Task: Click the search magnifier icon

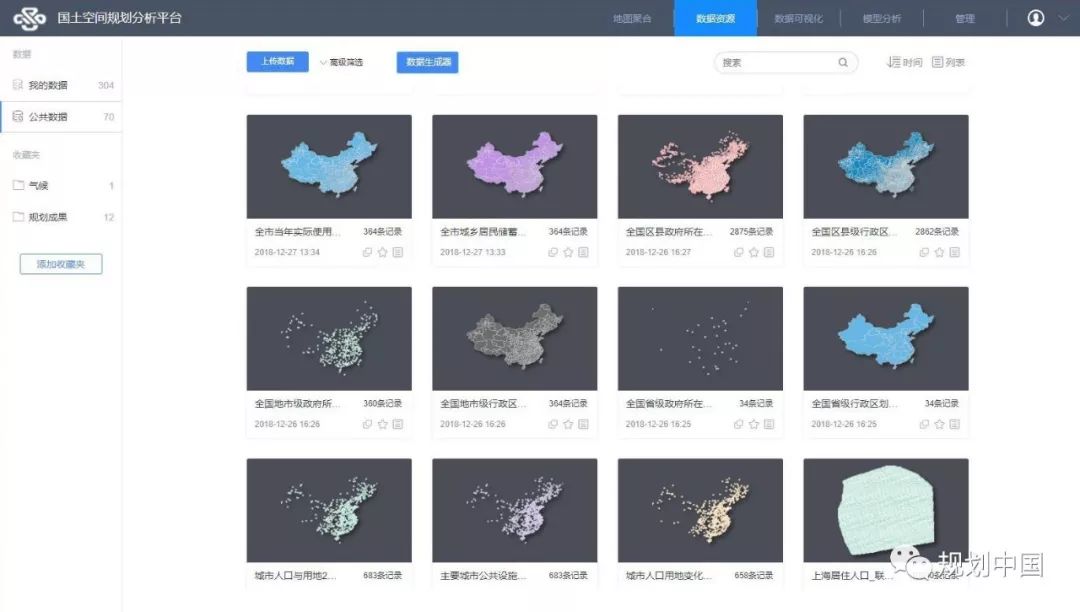Action: (x=843, y=63)
